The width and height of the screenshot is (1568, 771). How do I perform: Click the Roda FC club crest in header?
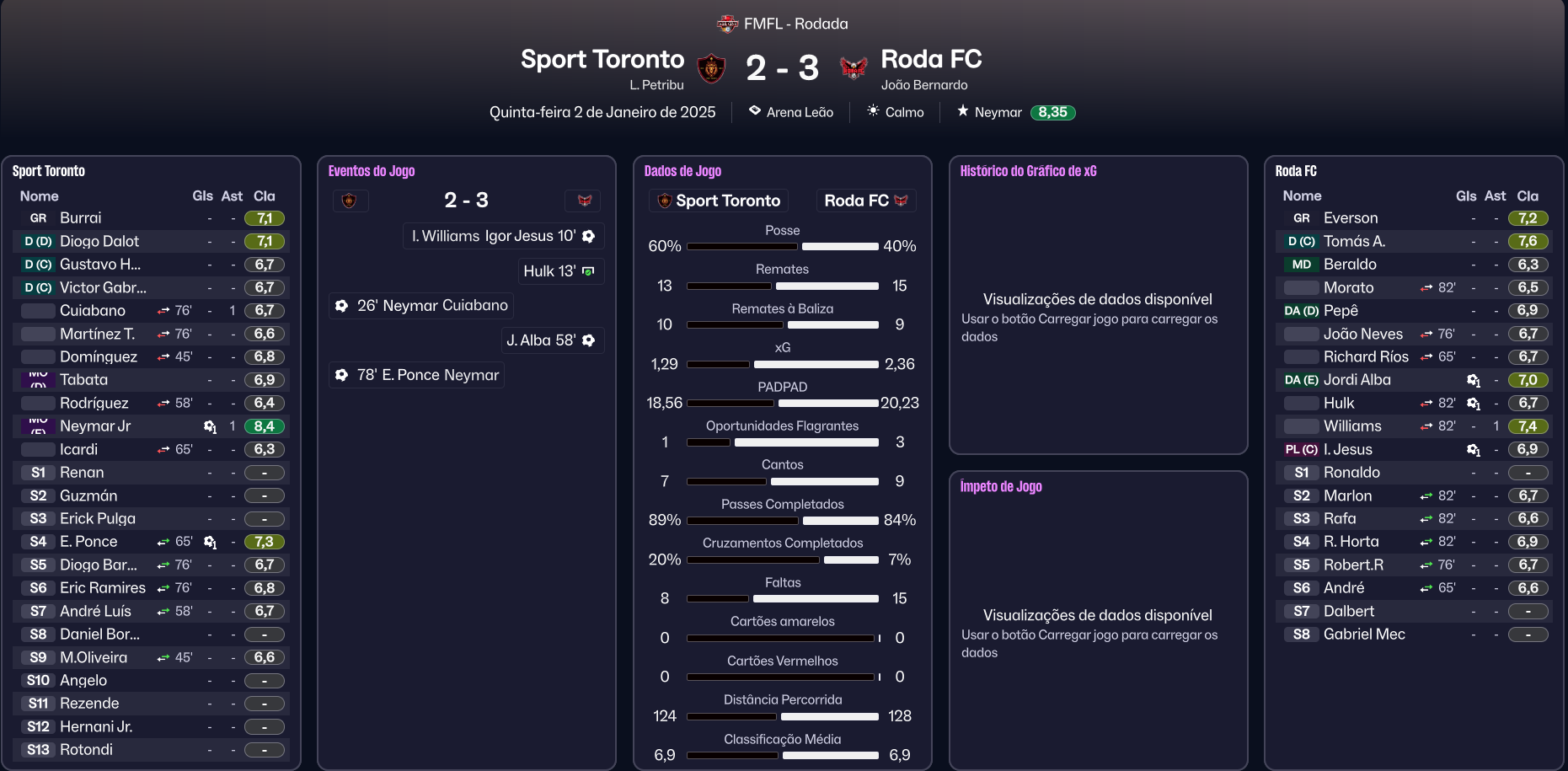click(x=854, y=67)
